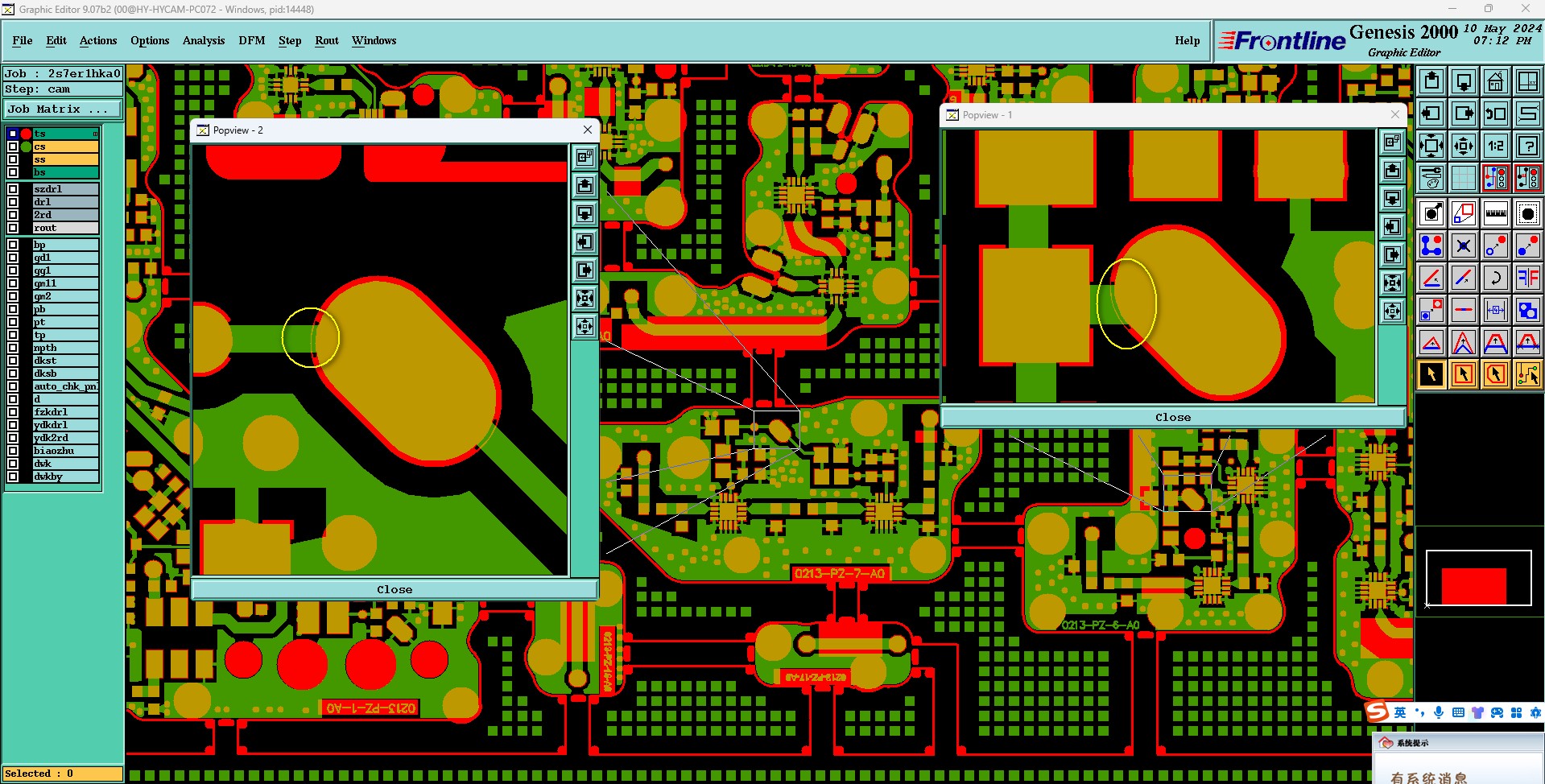Toggle the biaozhu layer checkbox
This screenshot has width=1545, height=784.
coord(13,451)
